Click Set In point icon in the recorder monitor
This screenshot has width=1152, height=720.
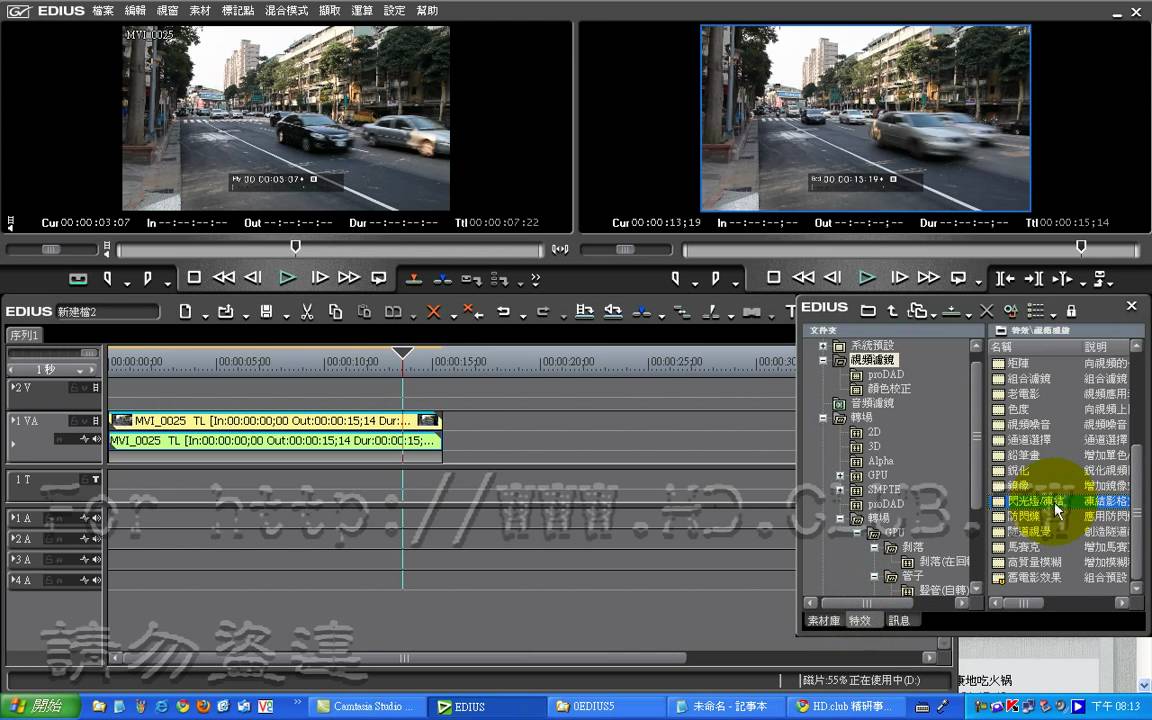tap(675, 278)
